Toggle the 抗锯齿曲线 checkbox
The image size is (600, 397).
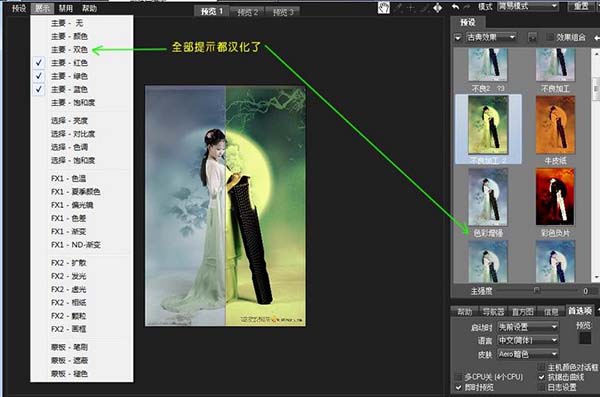pyautogui.click(x=541, y=377)
